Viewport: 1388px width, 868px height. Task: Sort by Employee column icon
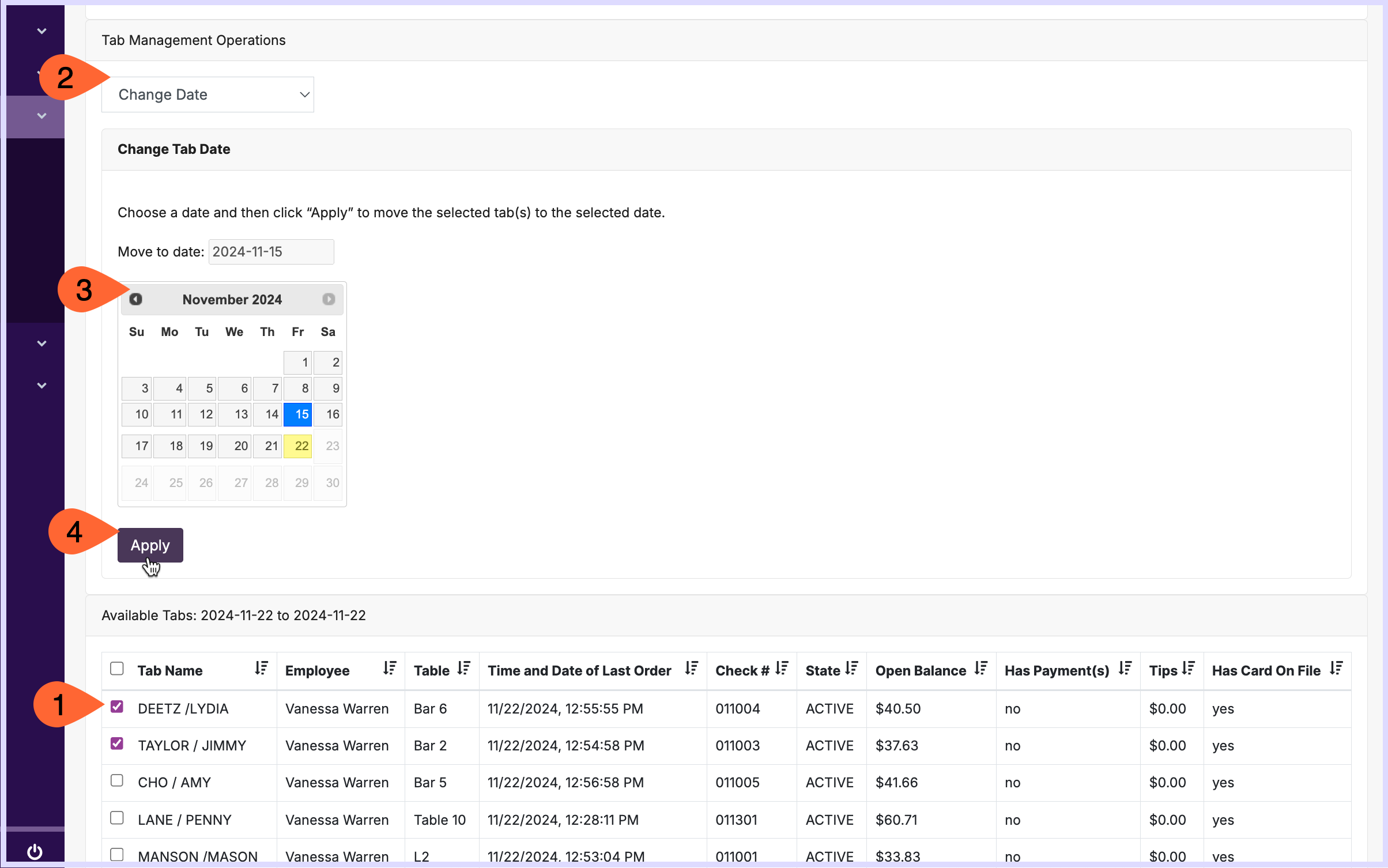390,669
